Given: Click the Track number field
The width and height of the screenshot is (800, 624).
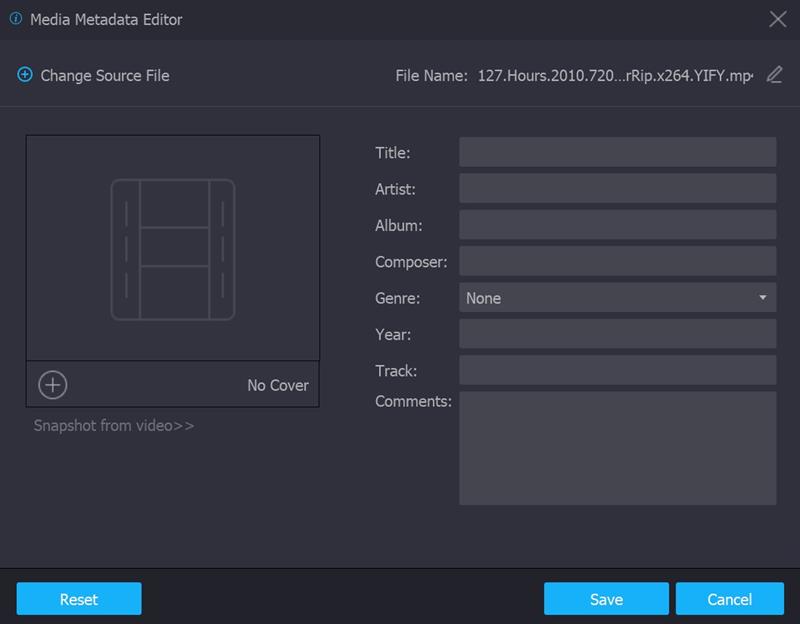Looking at the screenshot, I should 617,370.
